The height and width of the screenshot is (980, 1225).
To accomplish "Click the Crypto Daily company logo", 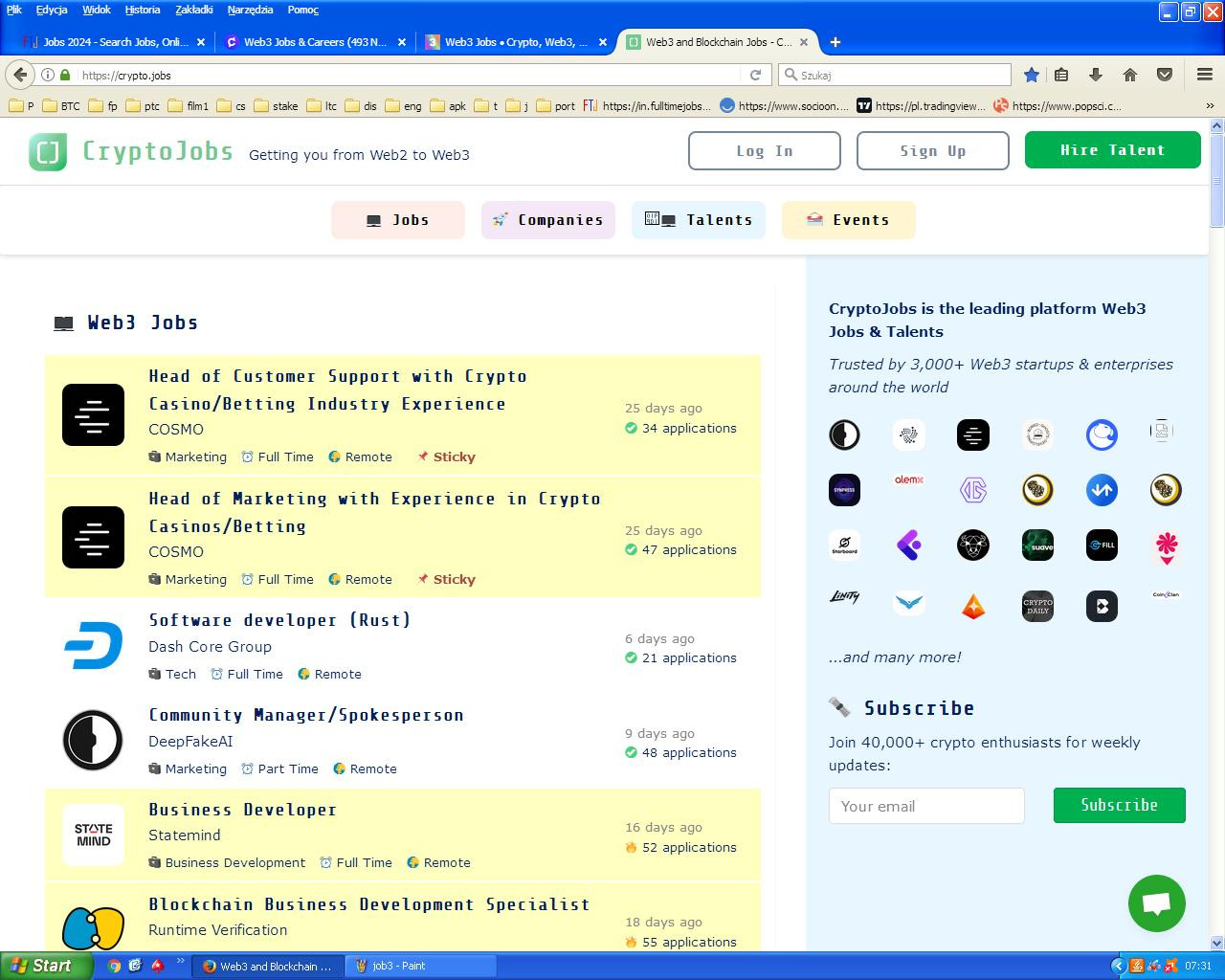I will click(1037, 606).
